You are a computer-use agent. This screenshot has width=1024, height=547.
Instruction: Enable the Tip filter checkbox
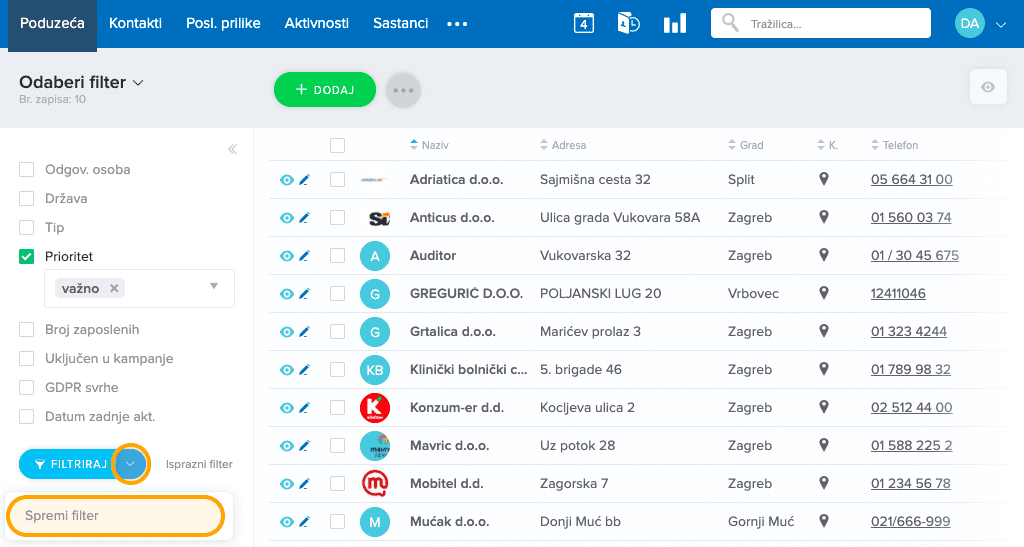26,227
